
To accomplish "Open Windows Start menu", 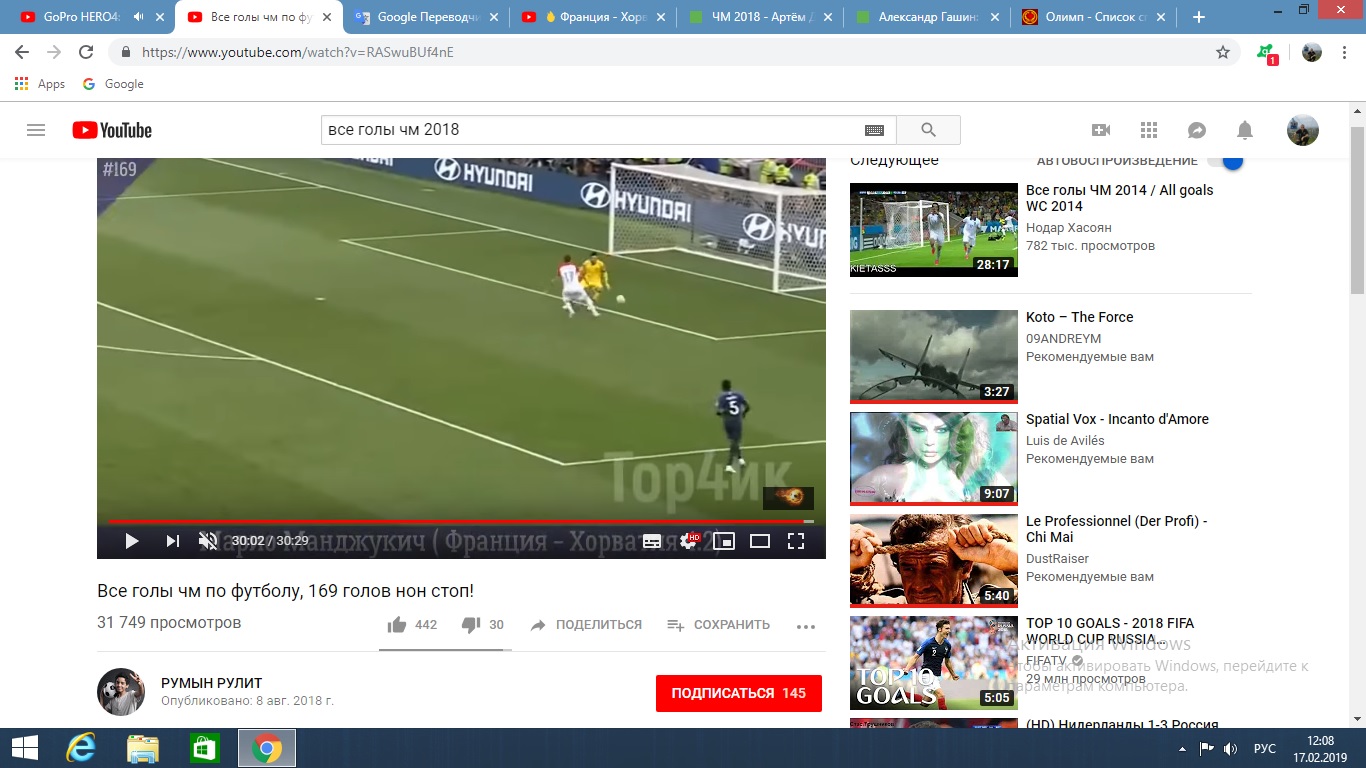I will click(24, 748).
